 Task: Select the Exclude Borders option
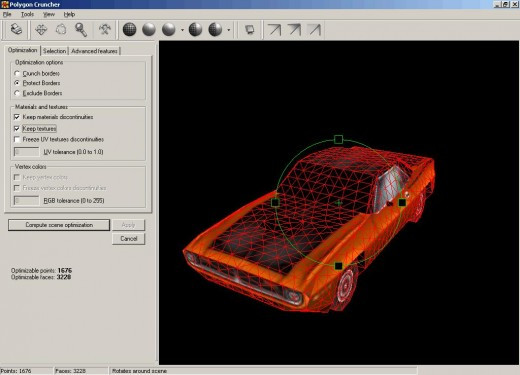click(x=17, y=93)
